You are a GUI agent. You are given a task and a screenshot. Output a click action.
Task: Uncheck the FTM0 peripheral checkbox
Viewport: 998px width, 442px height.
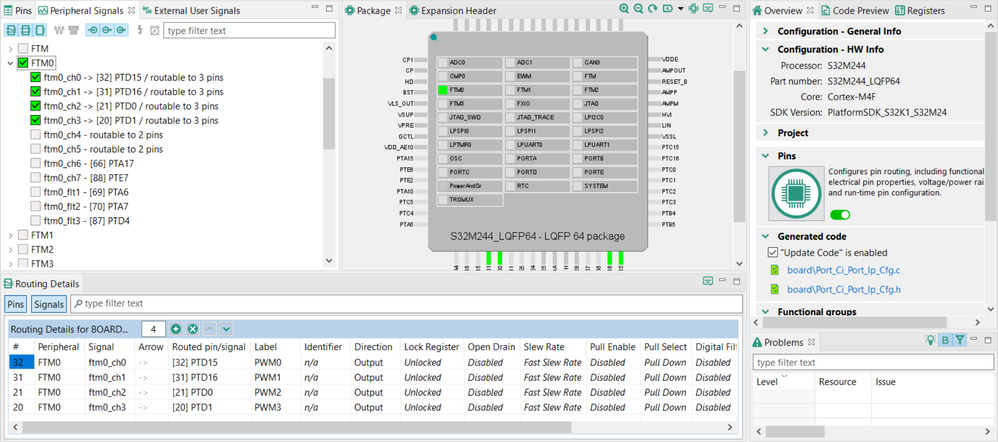[x=23, y=63]
